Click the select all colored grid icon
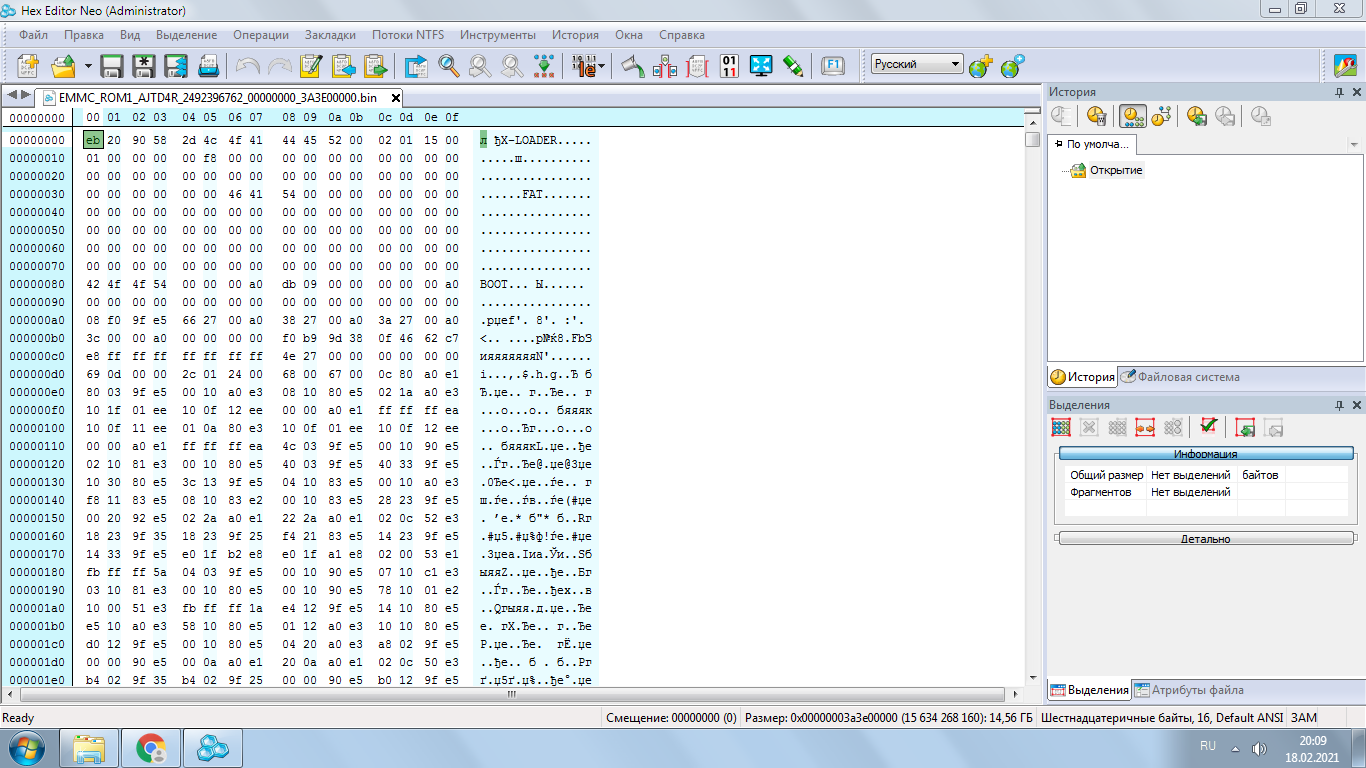This screenshot has width=1366, height=768. click(1061, 427)
